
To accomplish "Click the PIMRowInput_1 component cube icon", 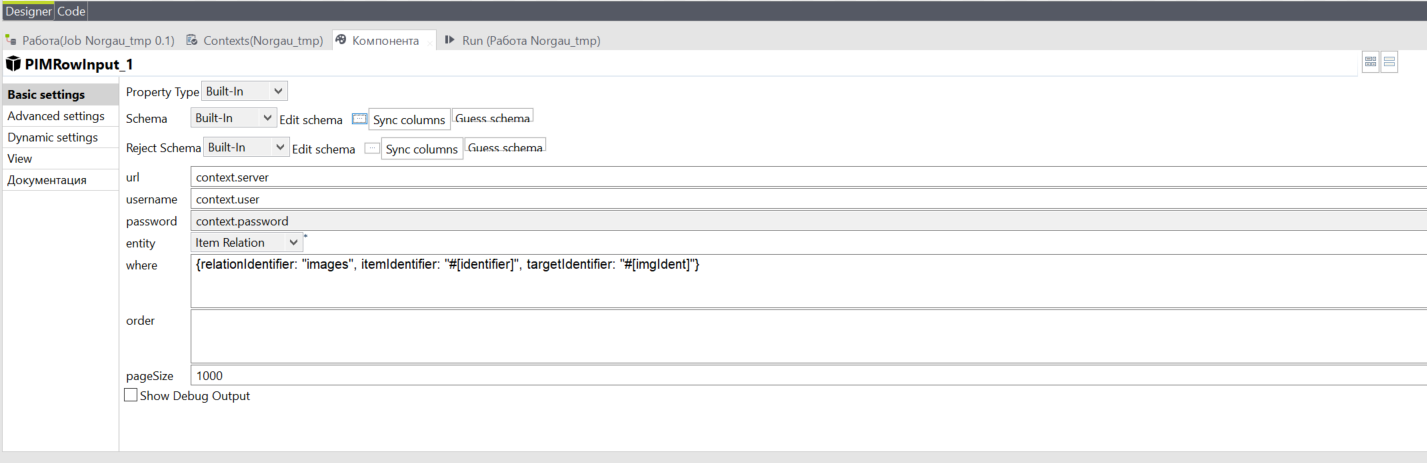I will tap(13, 63).
